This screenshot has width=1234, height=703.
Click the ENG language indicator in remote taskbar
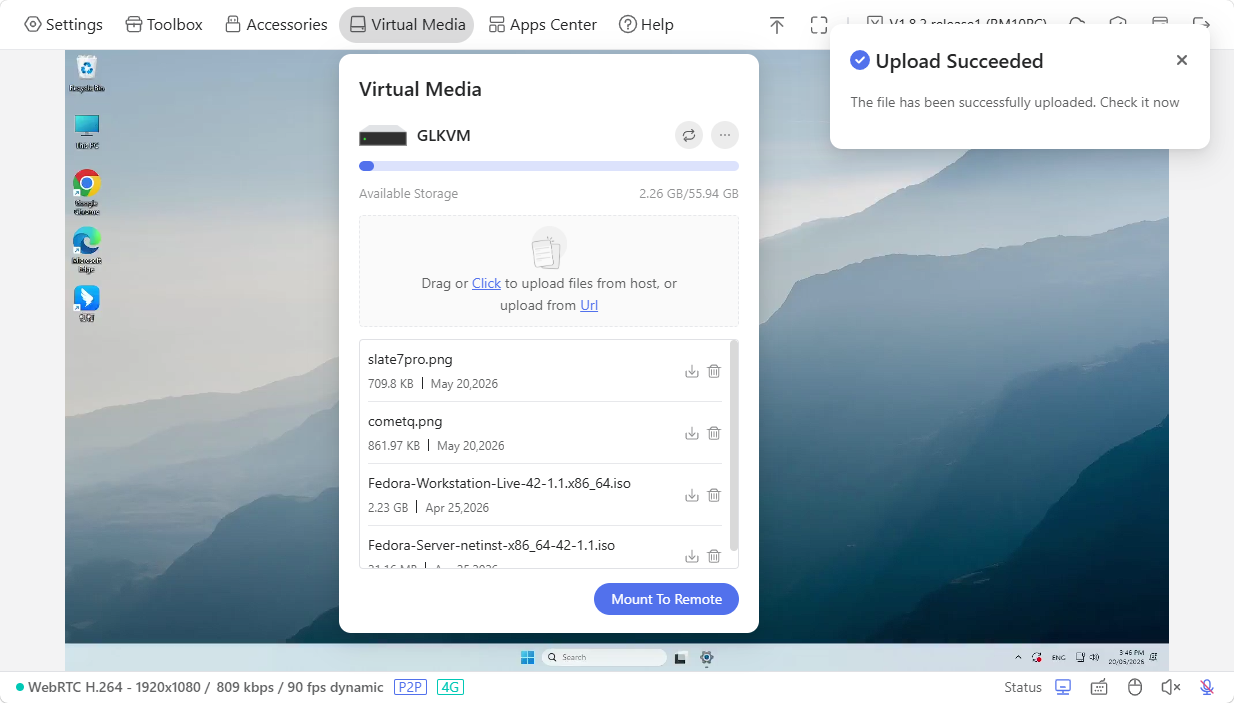pyautogui.click(x=1059, y=657)
